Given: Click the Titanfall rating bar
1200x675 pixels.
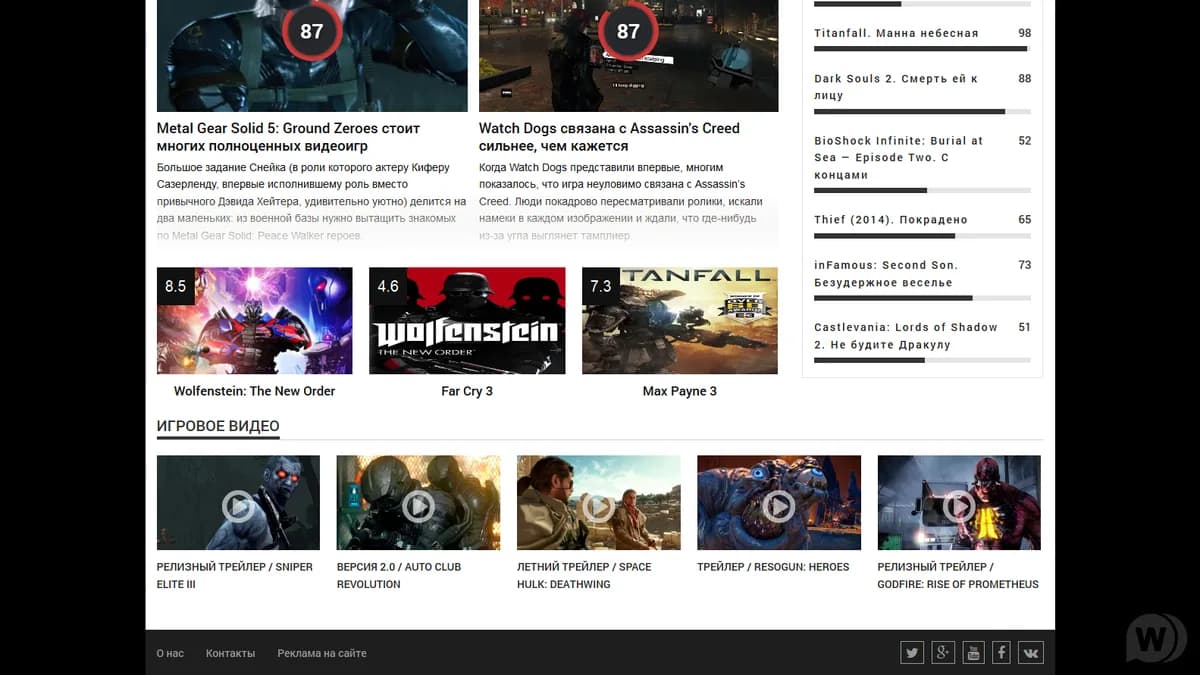Looking at the screenshot, I should pos(922,48).
